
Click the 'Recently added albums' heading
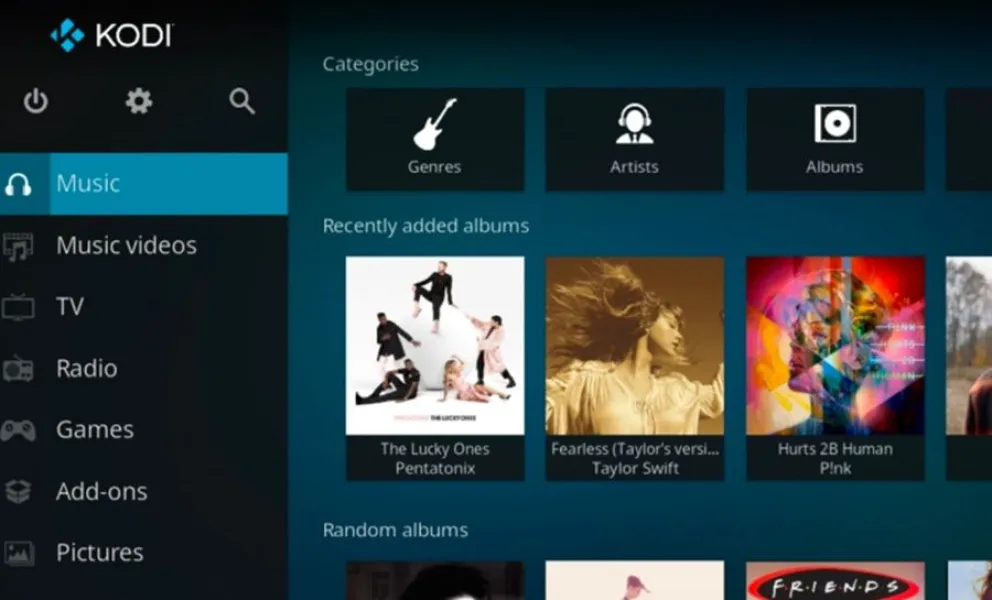coord(426,226)
